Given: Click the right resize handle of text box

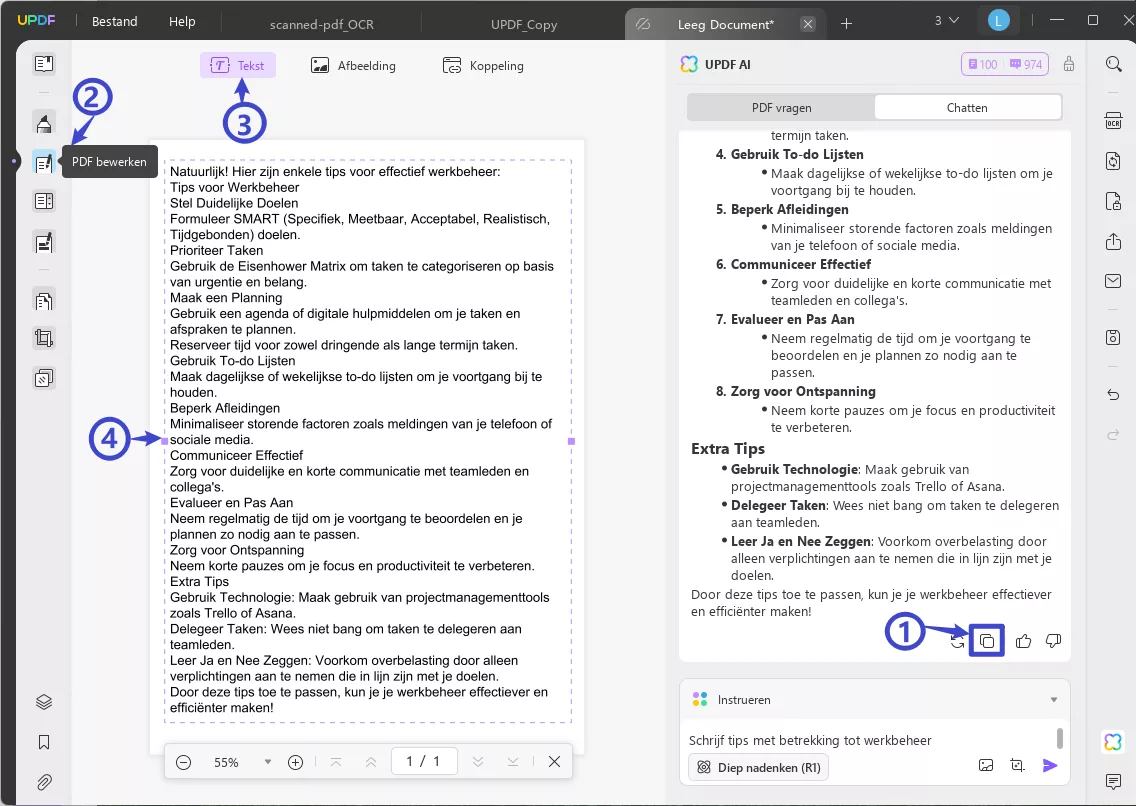Looking at the screenshot, I should point(572,441).
